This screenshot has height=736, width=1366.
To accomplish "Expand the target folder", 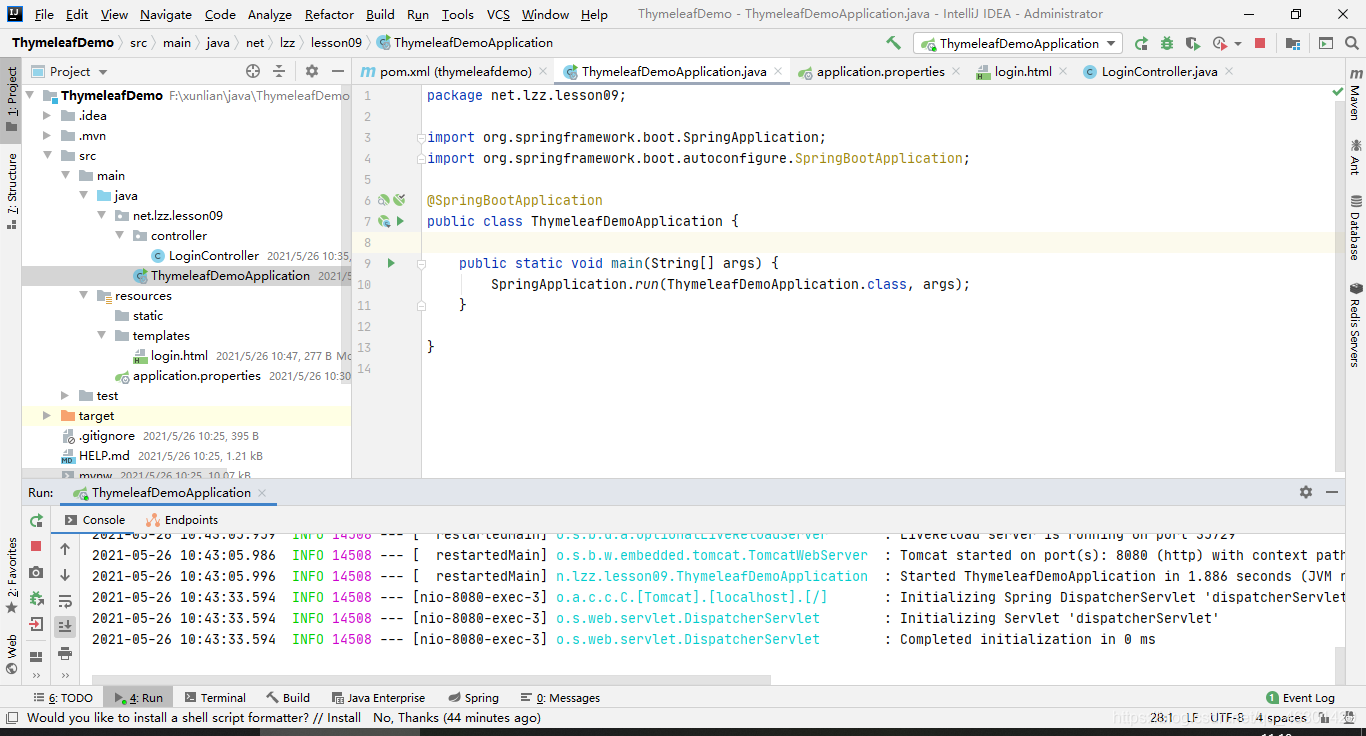I will [x=47, y=416].
